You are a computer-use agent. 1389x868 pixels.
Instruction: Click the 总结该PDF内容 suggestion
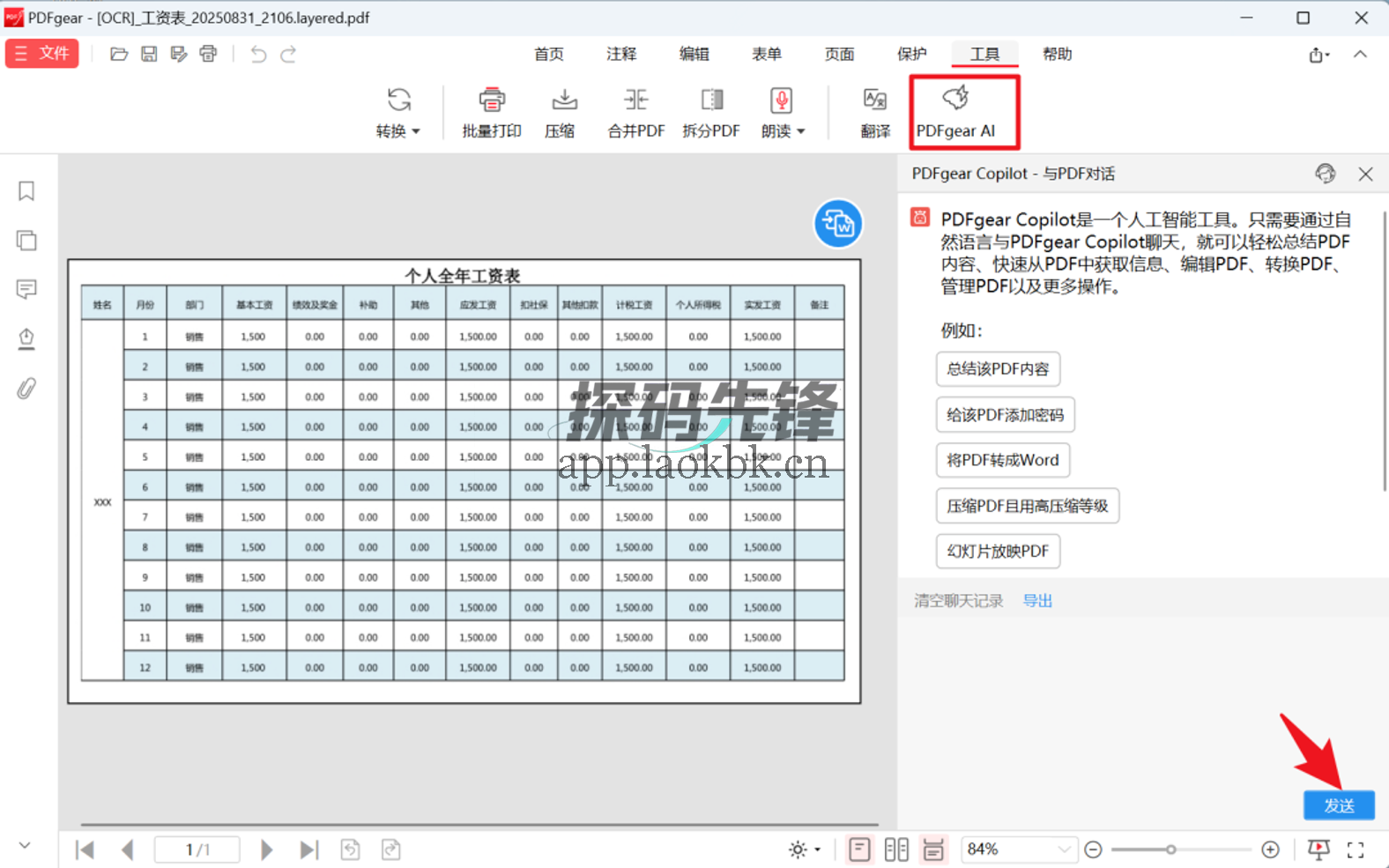[998, 369]
